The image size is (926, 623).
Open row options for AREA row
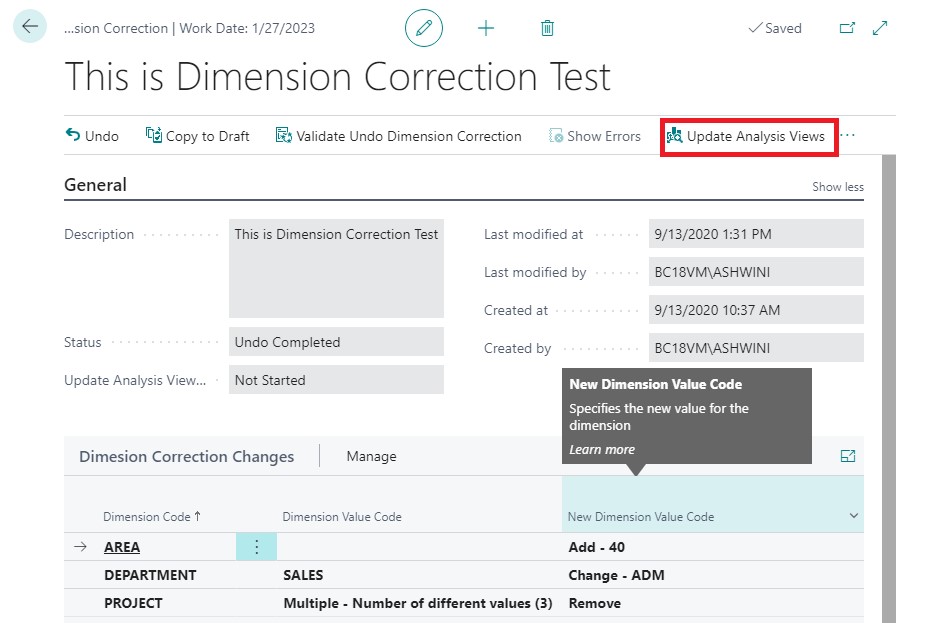(256, 547)
